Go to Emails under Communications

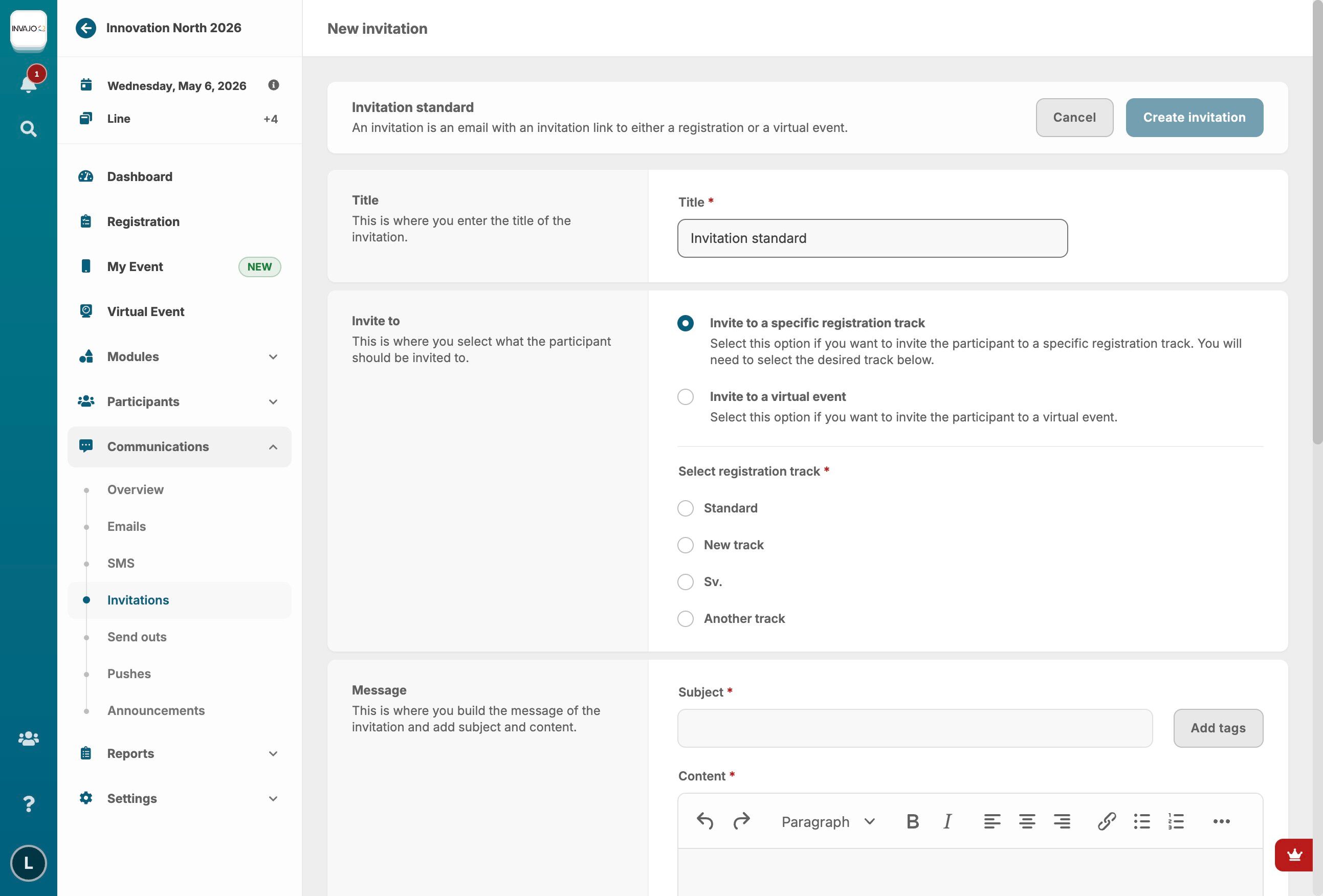(126, 527)
